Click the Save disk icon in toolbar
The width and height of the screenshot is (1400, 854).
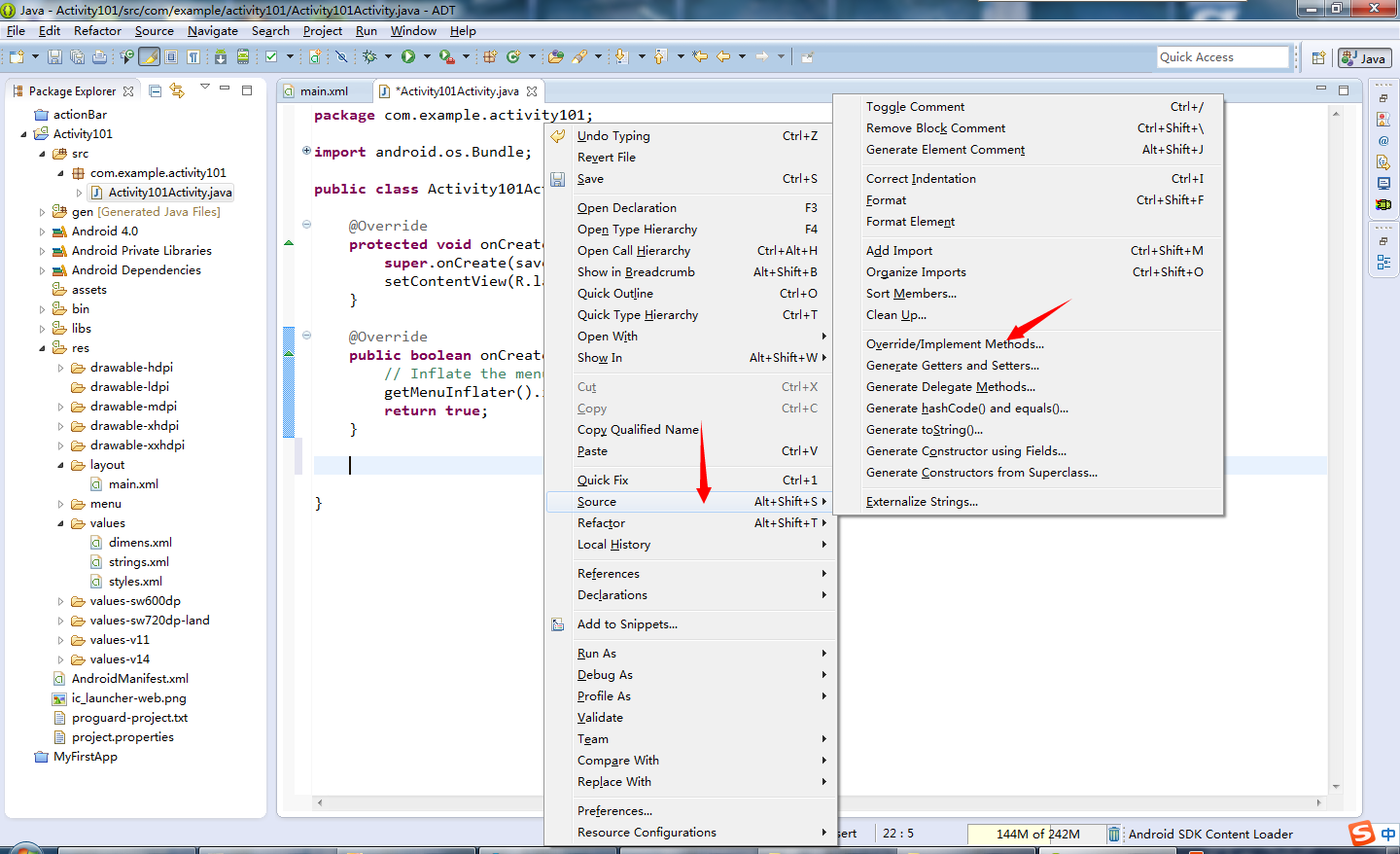pyautogui.click(x=54, y=57)
